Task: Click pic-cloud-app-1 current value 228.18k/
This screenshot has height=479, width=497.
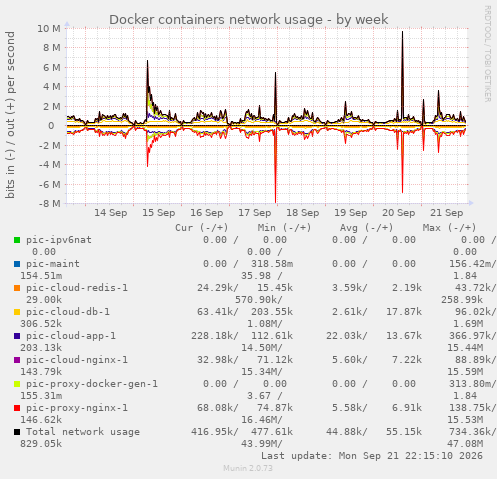Action: 215,336
